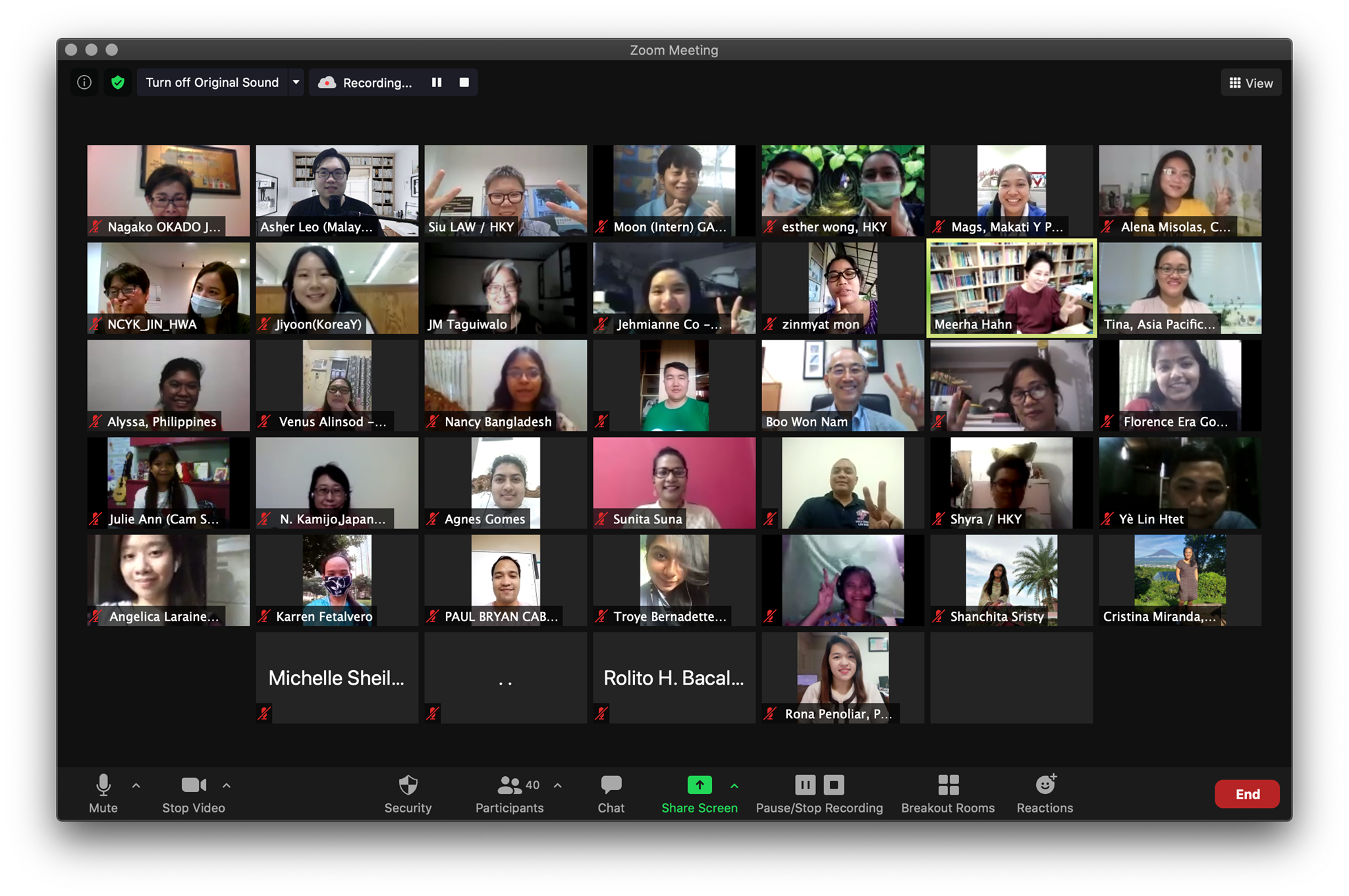This screenshot has width=1349, height=896.
Task: Click muted mic icon on Alena Misolas tile
Action: click(1107, 226)
